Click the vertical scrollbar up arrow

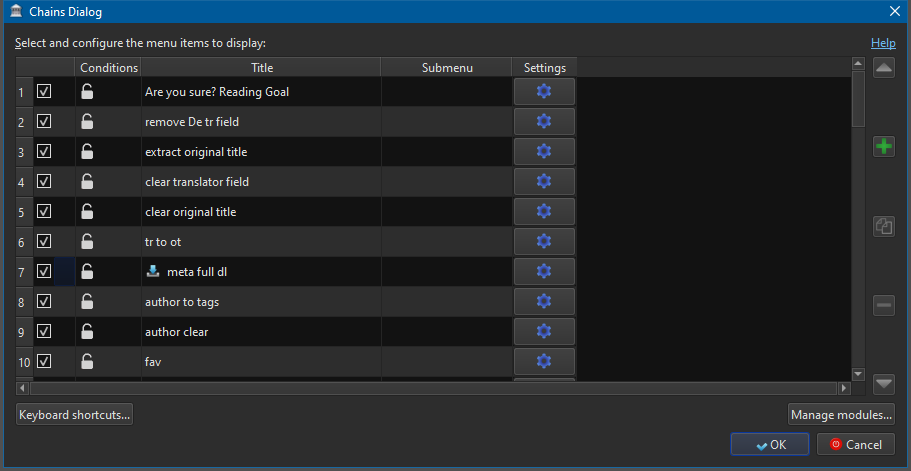click(x=858, y=63)
